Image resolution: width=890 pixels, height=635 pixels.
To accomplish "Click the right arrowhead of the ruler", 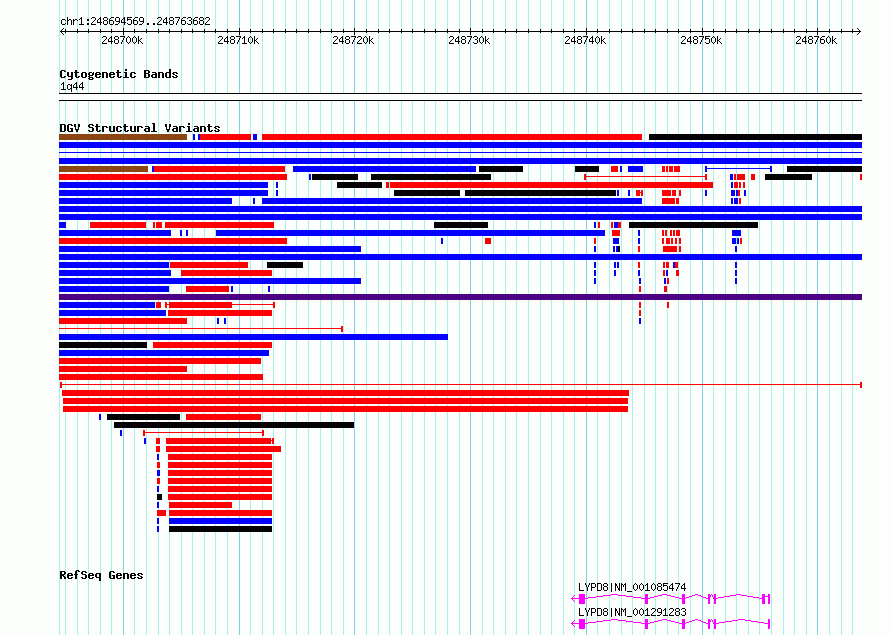I will click(x=859, y=31).
